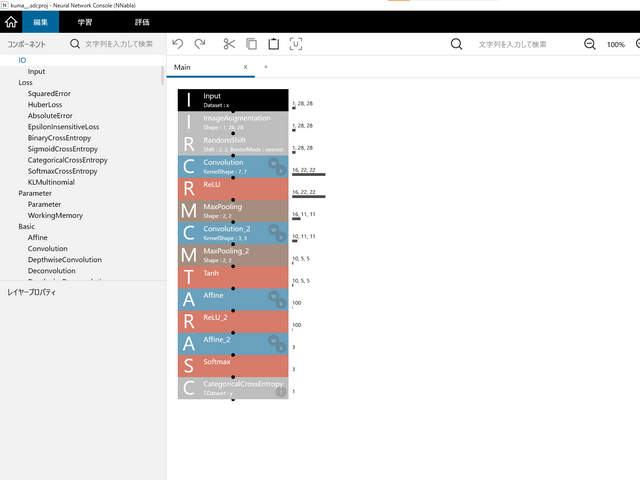The height and width of the screenshot is (480, 640).
Task: Copy the selected layer
Action: 251,44
